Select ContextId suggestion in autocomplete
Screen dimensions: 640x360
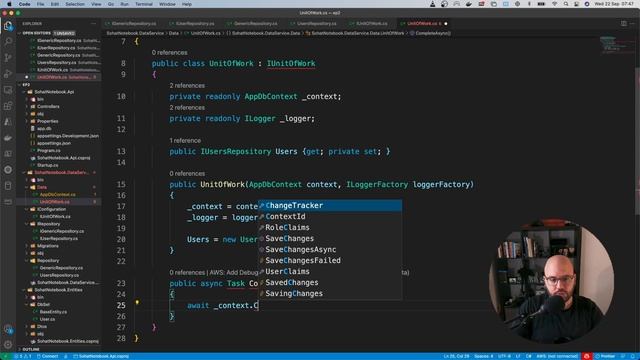(x=330, y=217)
